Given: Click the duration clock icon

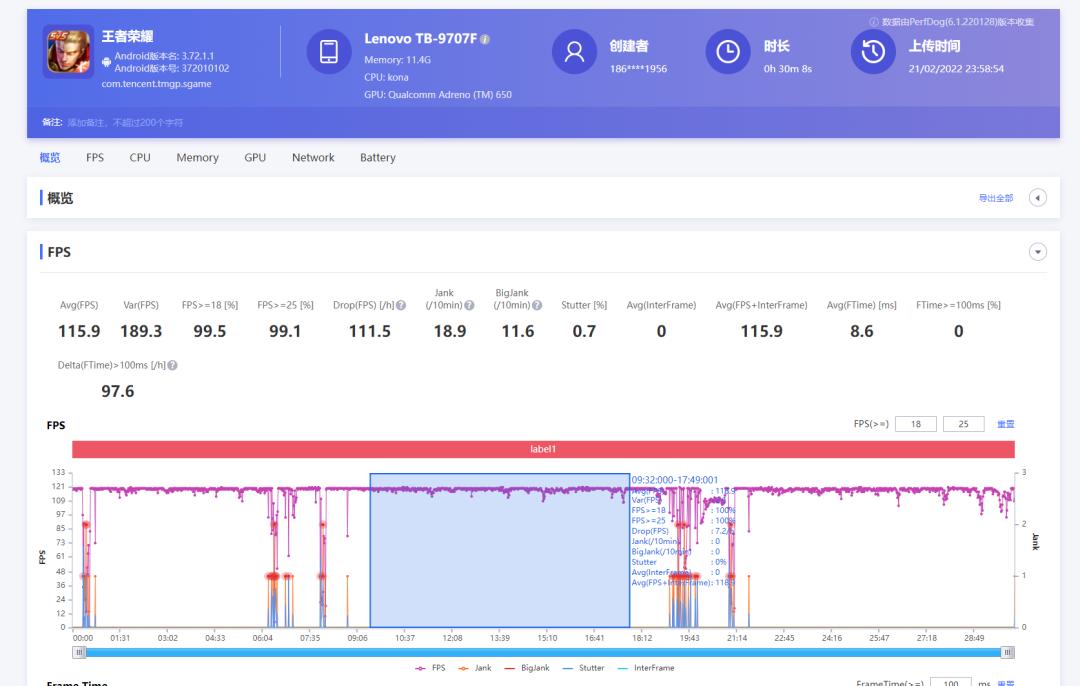Looking at the screenshot, I should point(727,52).
